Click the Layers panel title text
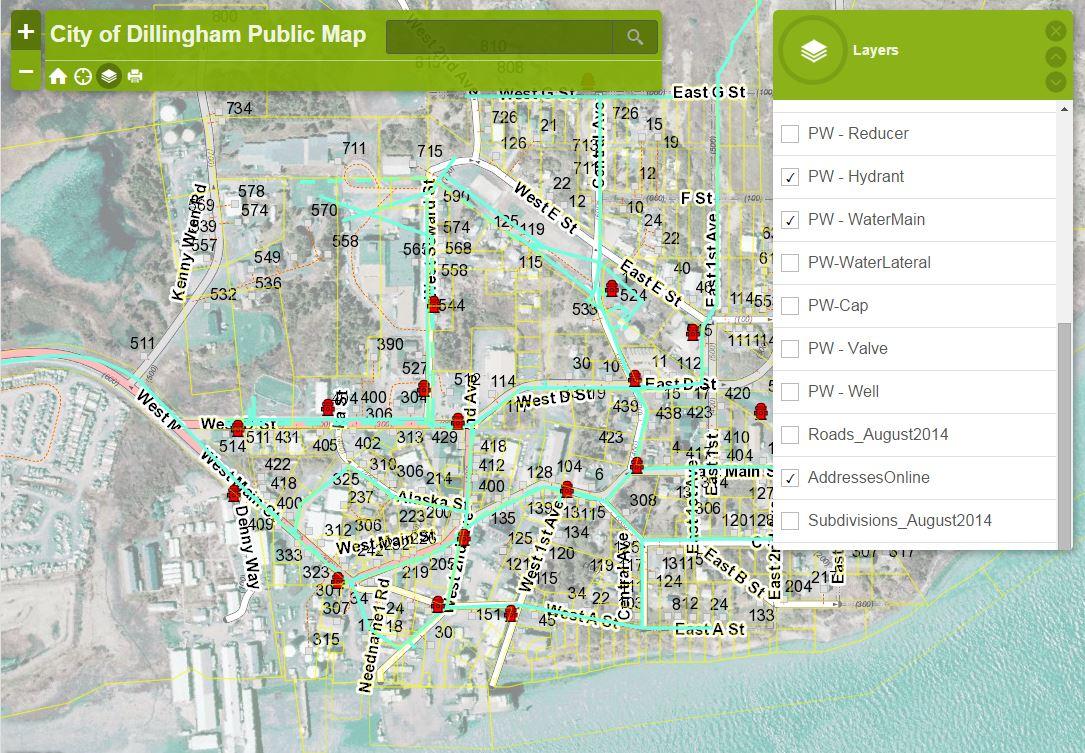 tap(875, 51)
